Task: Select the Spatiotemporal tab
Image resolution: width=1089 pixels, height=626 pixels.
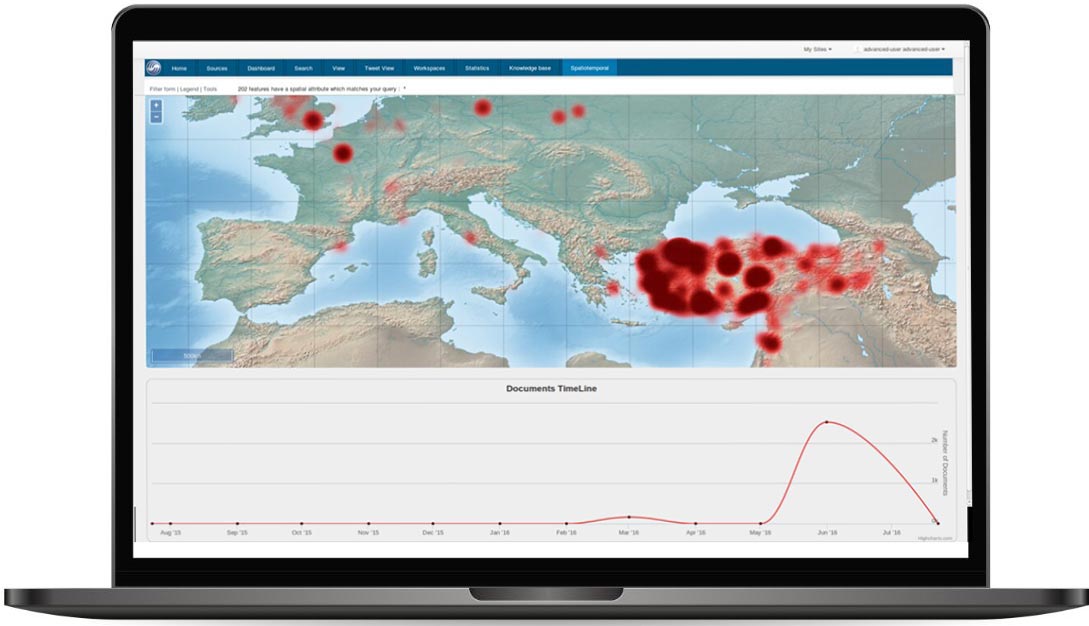Action: (x=589, y=68)
